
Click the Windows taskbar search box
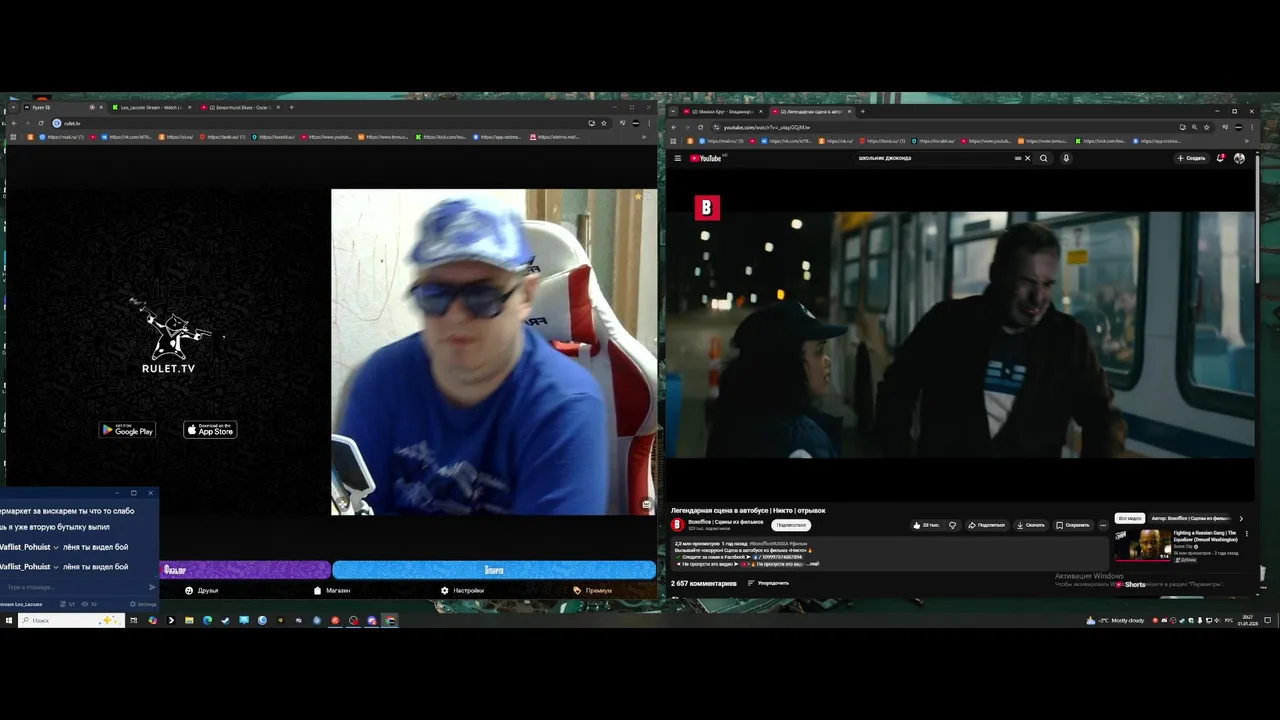tap(71, 620)
